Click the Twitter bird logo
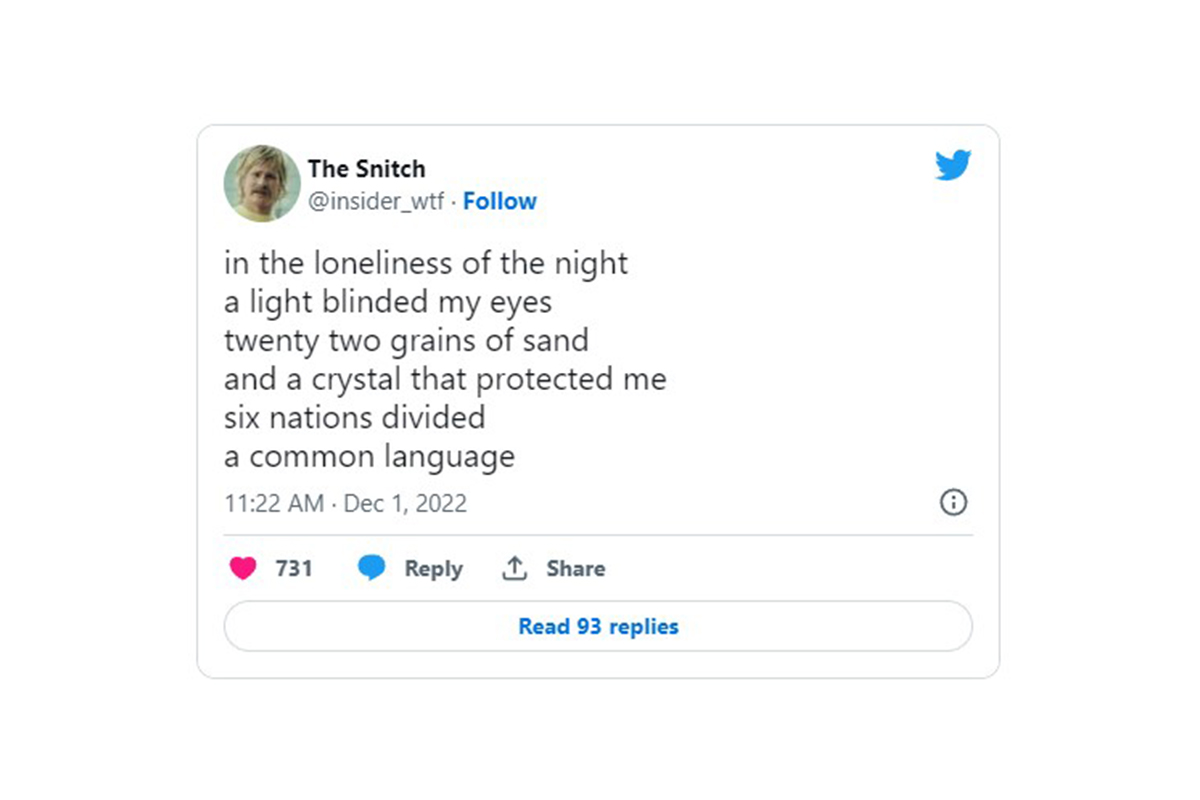1200x800 pixels. click(x=953, y=166)
